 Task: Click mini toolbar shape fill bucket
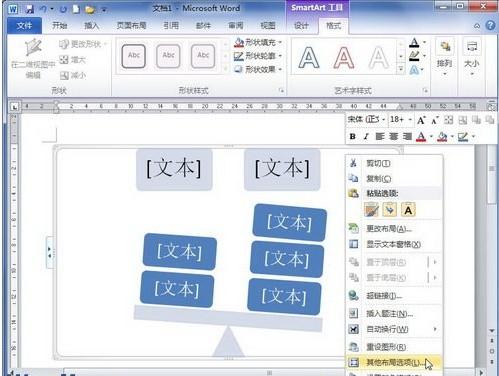pyautogui.click(x=442, y=136)
